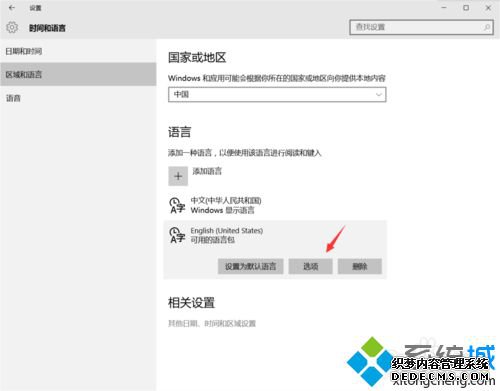Click 设置为默认语言 button
This screenshot has width=500, height=391.
[x=250, y=266]
